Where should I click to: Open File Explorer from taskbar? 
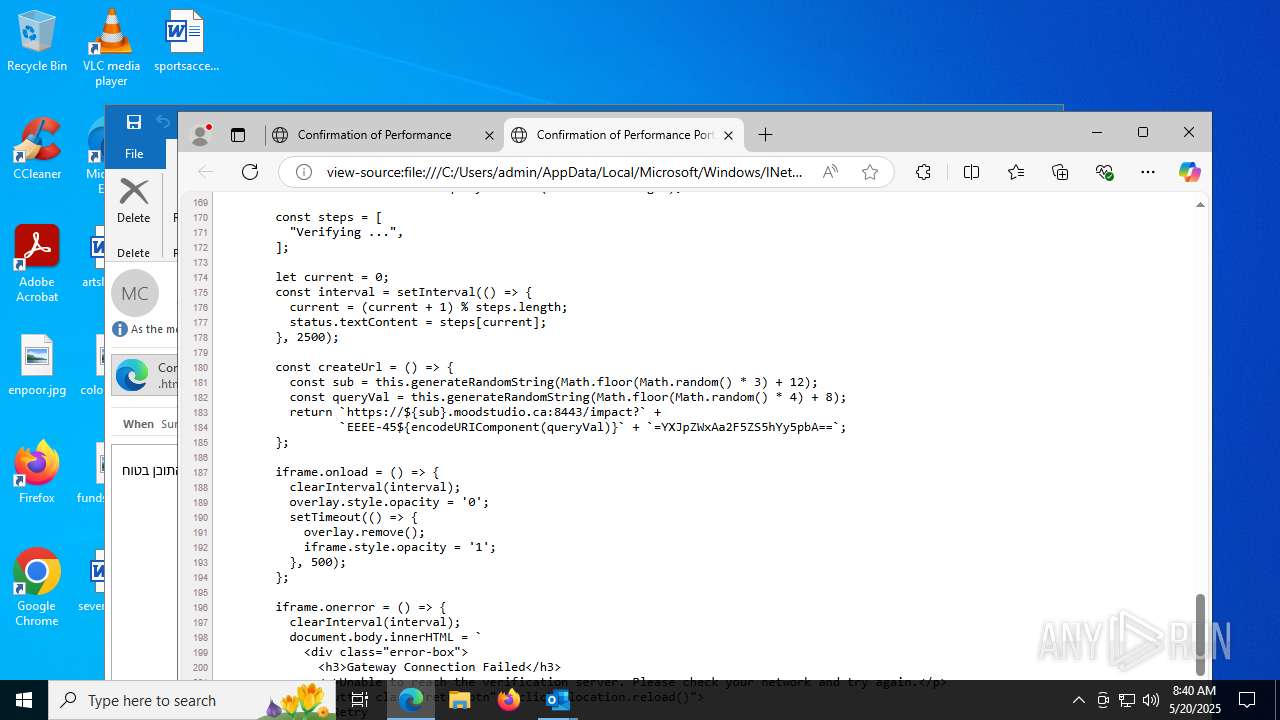(x=460, y=700)
